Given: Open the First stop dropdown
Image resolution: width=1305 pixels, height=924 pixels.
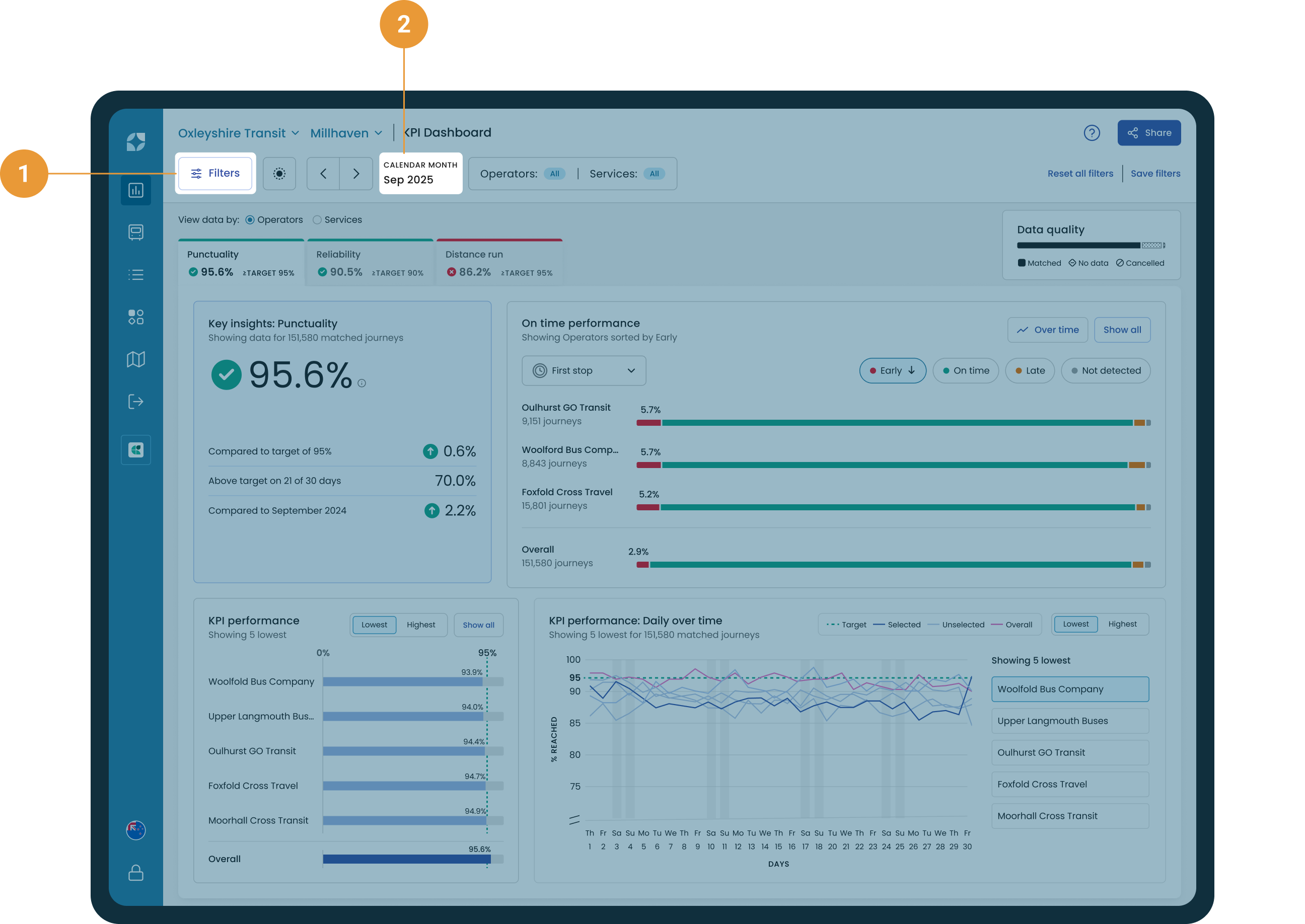Looking at the screenshot, I should [584, 370].
